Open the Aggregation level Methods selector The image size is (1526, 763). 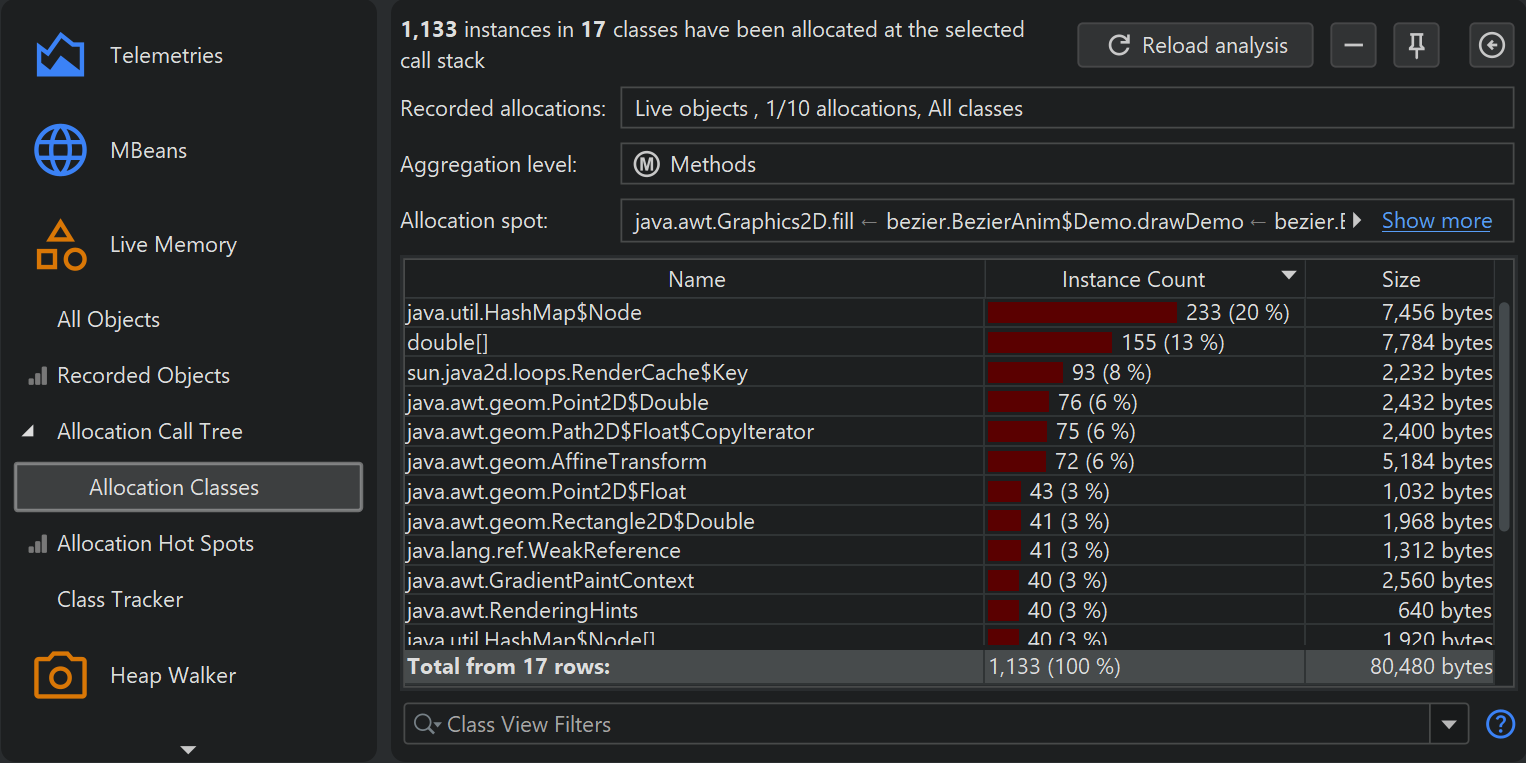1066,165
